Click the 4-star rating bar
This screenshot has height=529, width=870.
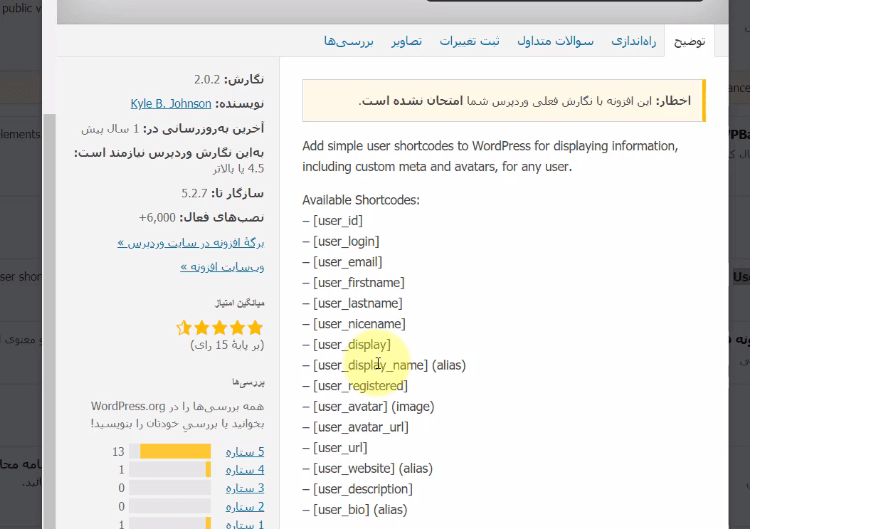(x=170, y=470)
